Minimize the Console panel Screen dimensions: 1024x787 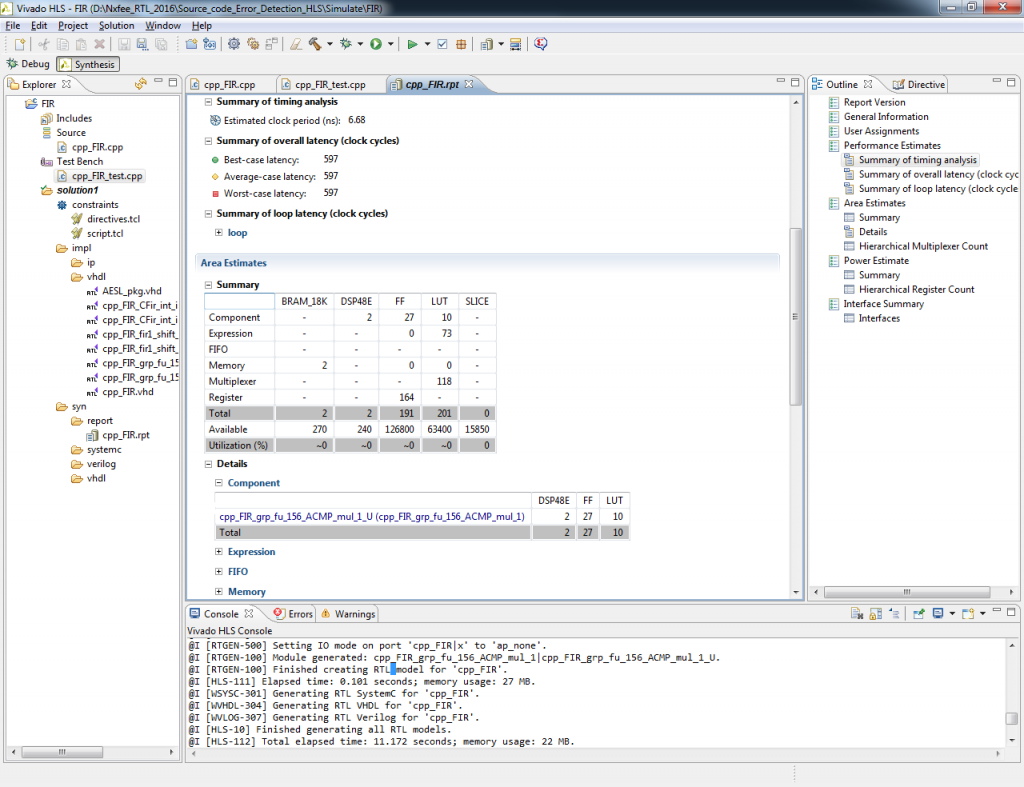click(x=997, y=611)
